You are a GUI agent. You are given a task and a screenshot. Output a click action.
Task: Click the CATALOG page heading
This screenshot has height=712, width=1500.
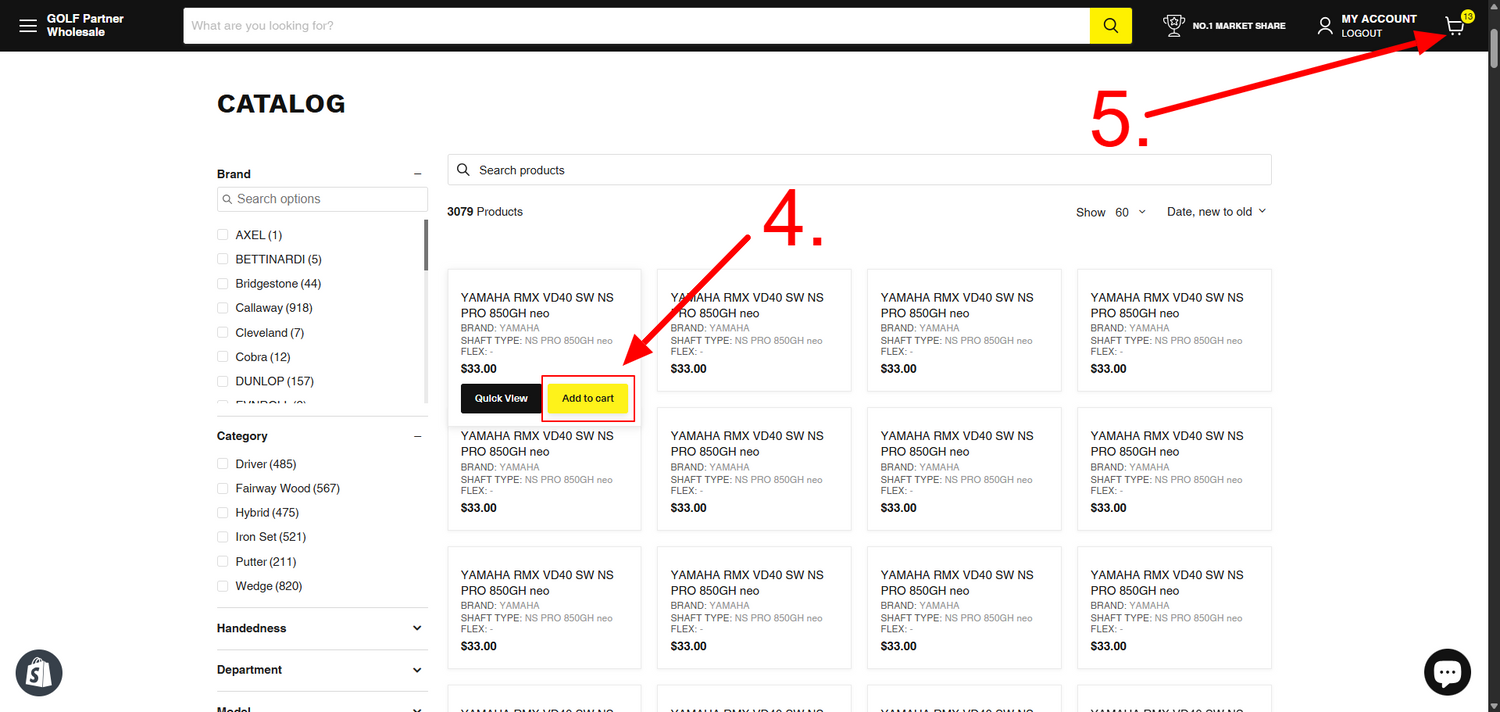pos(281,103)
